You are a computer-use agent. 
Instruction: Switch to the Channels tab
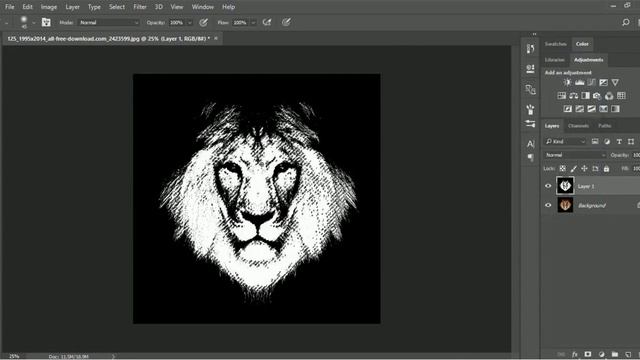point(578,126)
